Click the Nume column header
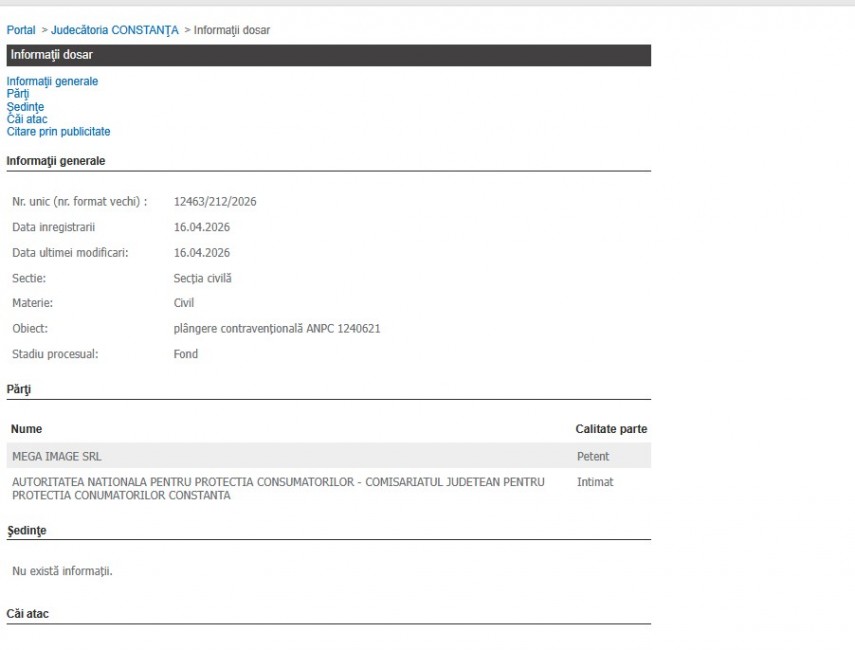The width and height of the screenshot is (855, 650). pyautogui.click(x=26, y=429)
